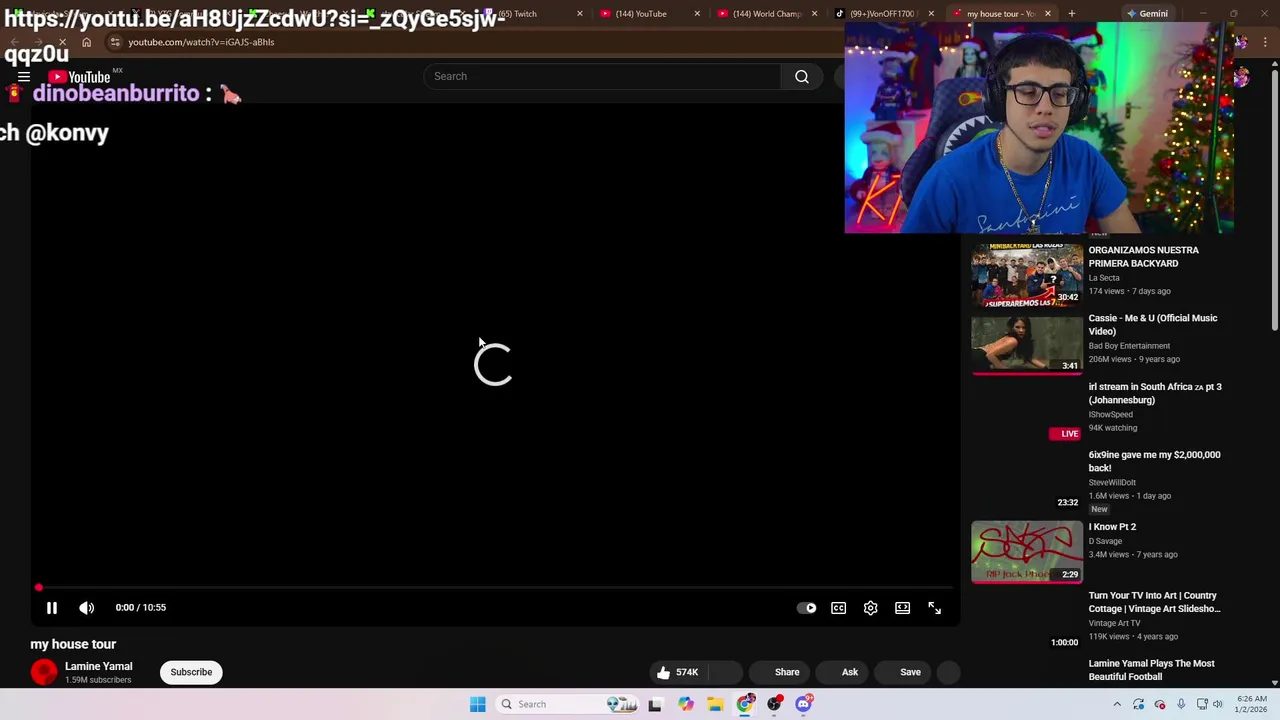
Task: Open Lamine Yamal channel avatar
Action: coord(44,672)
